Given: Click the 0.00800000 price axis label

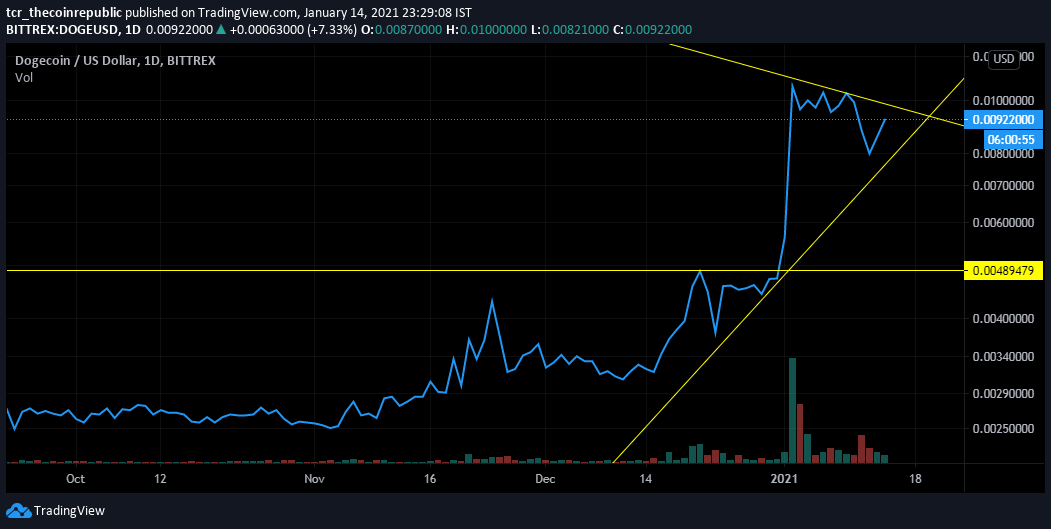Looking at the screenshot, I should click(1003, 154).
